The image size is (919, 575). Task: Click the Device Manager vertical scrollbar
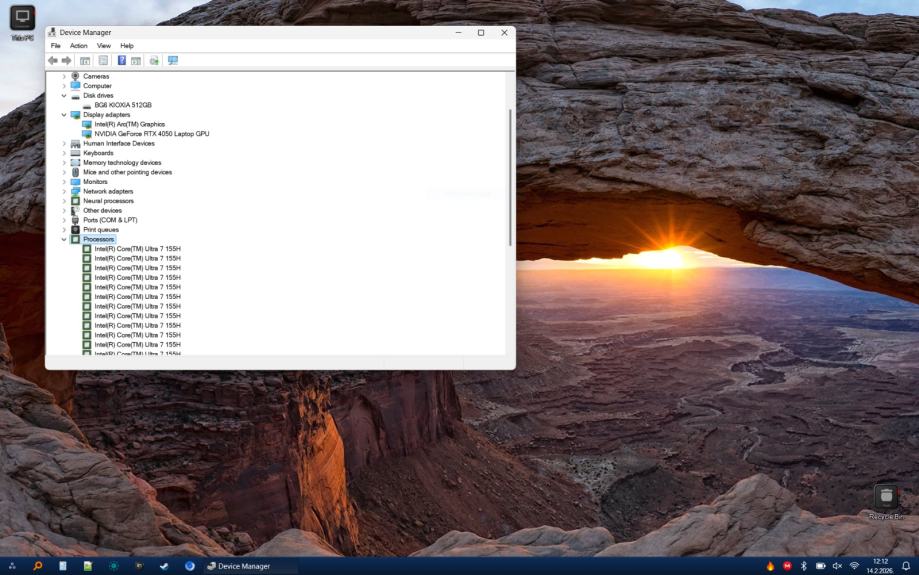[510, 177]
